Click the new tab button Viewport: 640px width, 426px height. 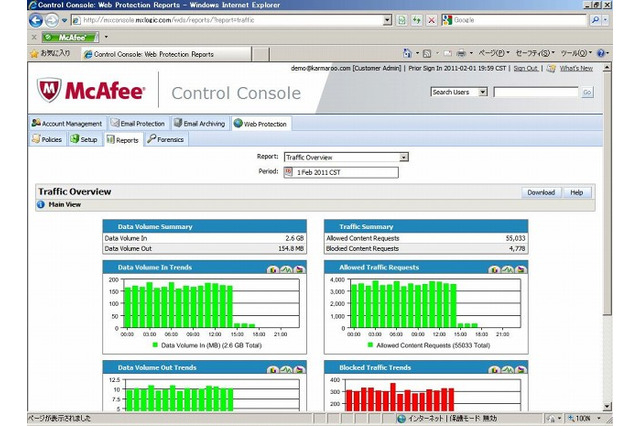coord(261,54)
